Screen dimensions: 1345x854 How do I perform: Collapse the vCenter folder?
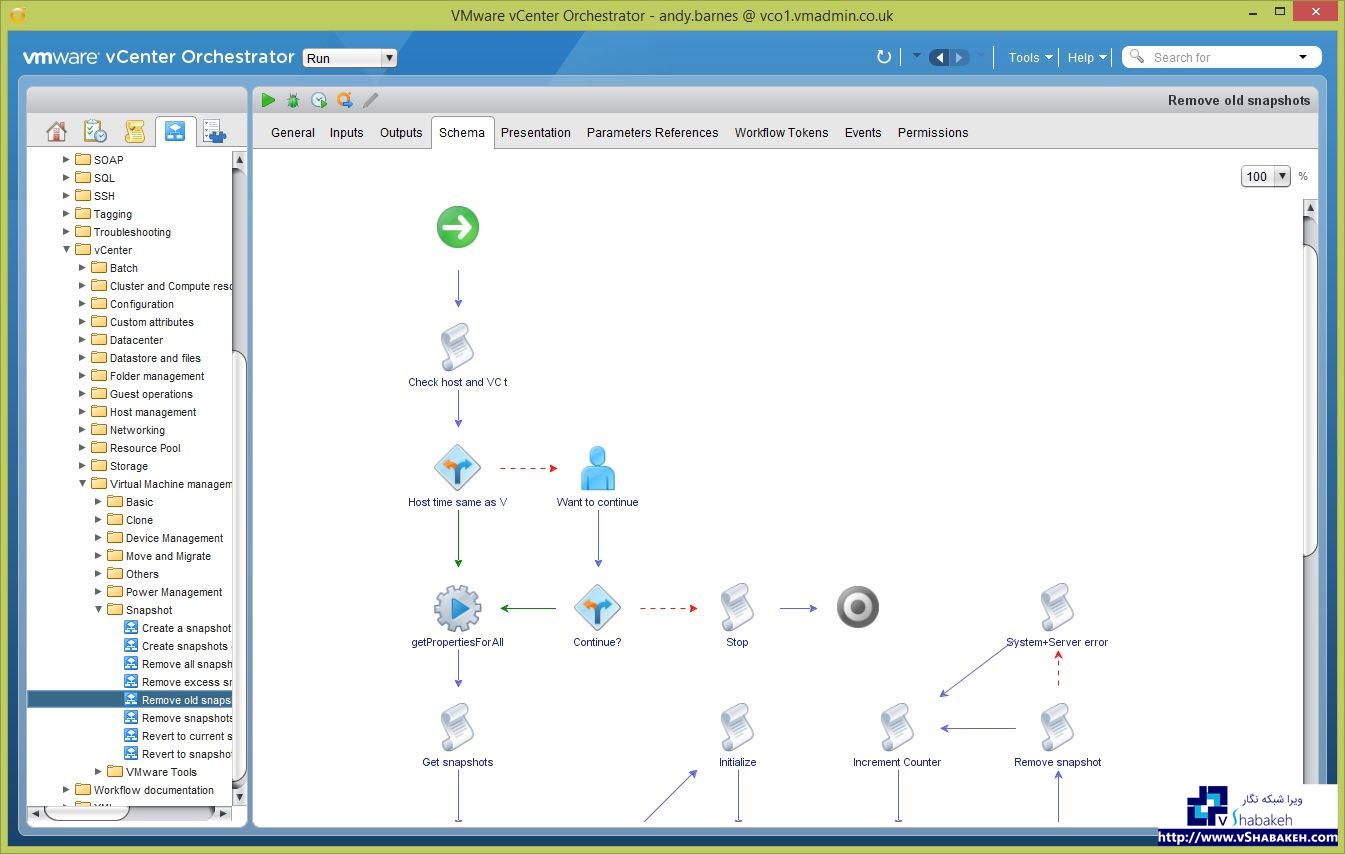point(67,250)
